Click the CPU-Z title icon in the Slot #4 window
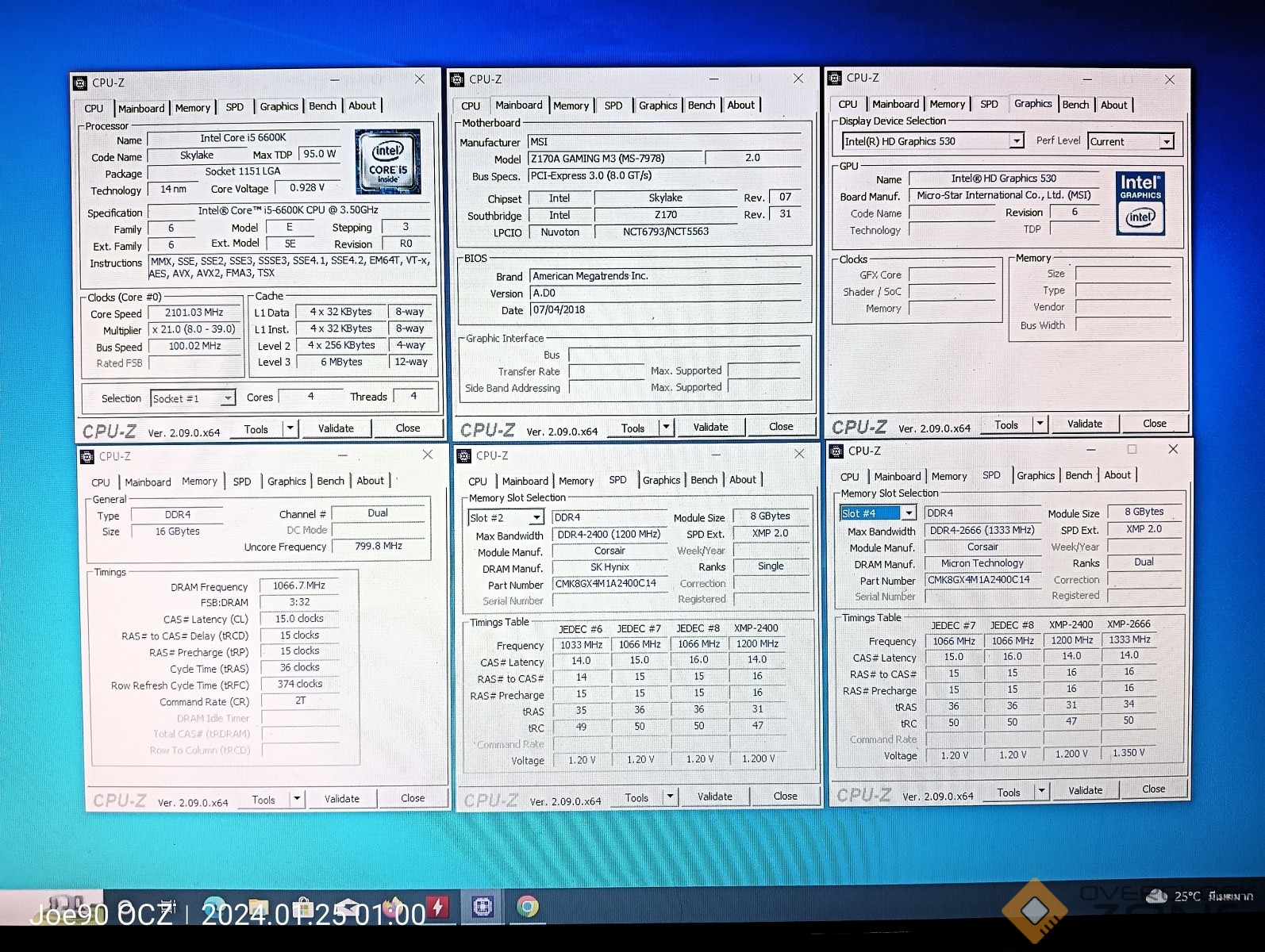 [x=836, y=451]
